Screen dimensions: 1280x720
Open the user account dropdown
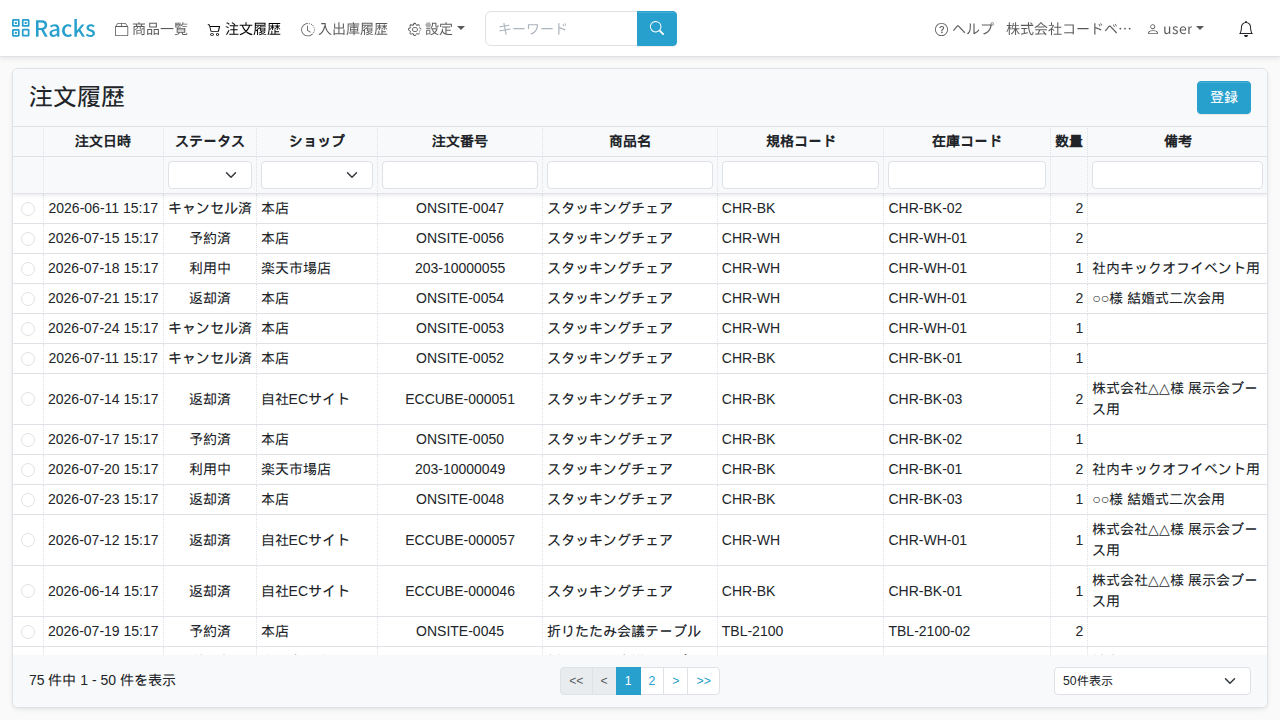pos(1176,29)
